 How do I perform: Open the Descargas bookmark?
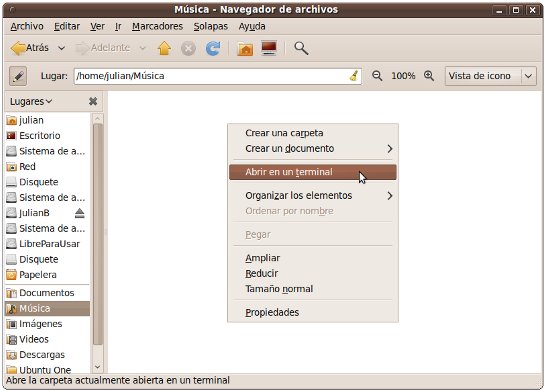[48, 355]
